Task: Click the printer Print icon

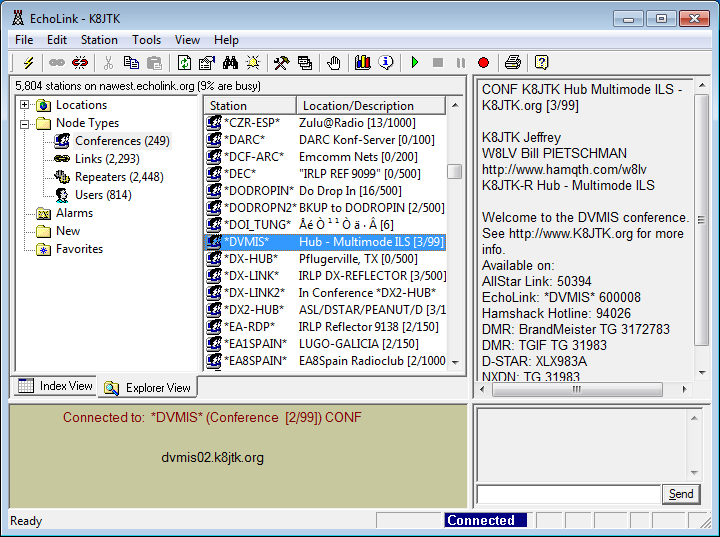Action: pos(512,62)
